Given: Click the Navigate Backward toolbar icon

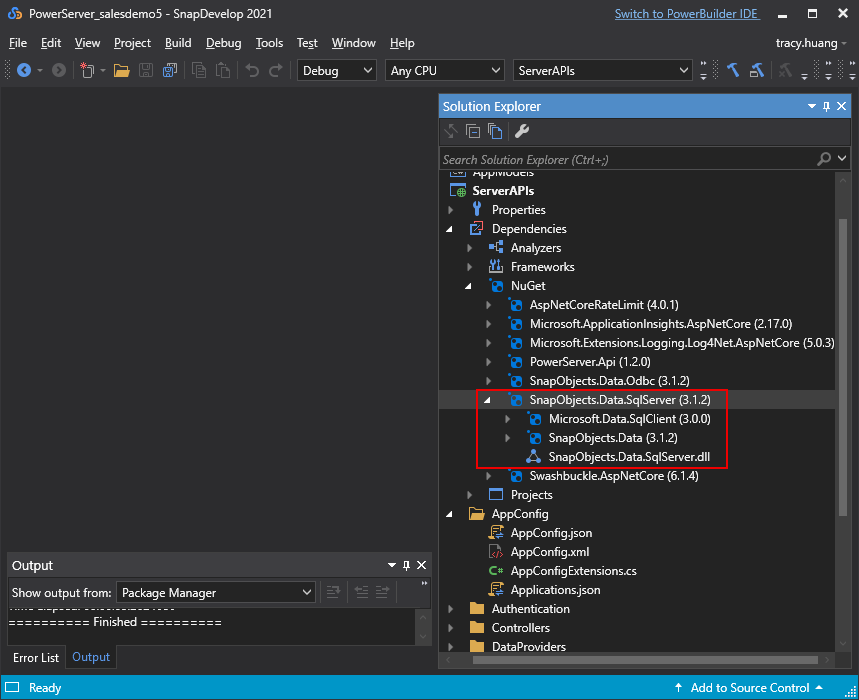Looking at the screenshot, I should pos(24,70).
